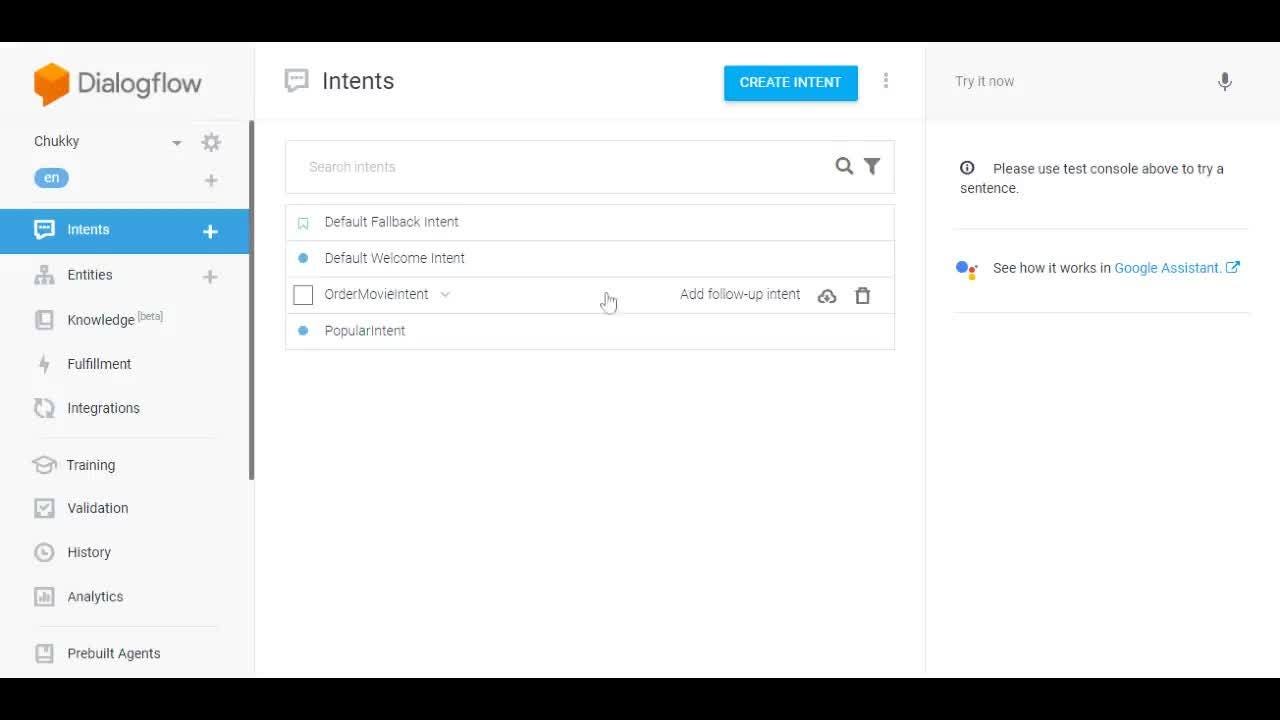This screenshot has height=720, width=1280.
Task: Click the cloud upload icon for OrderMovieIntent
Action: [x=827, y=295]
